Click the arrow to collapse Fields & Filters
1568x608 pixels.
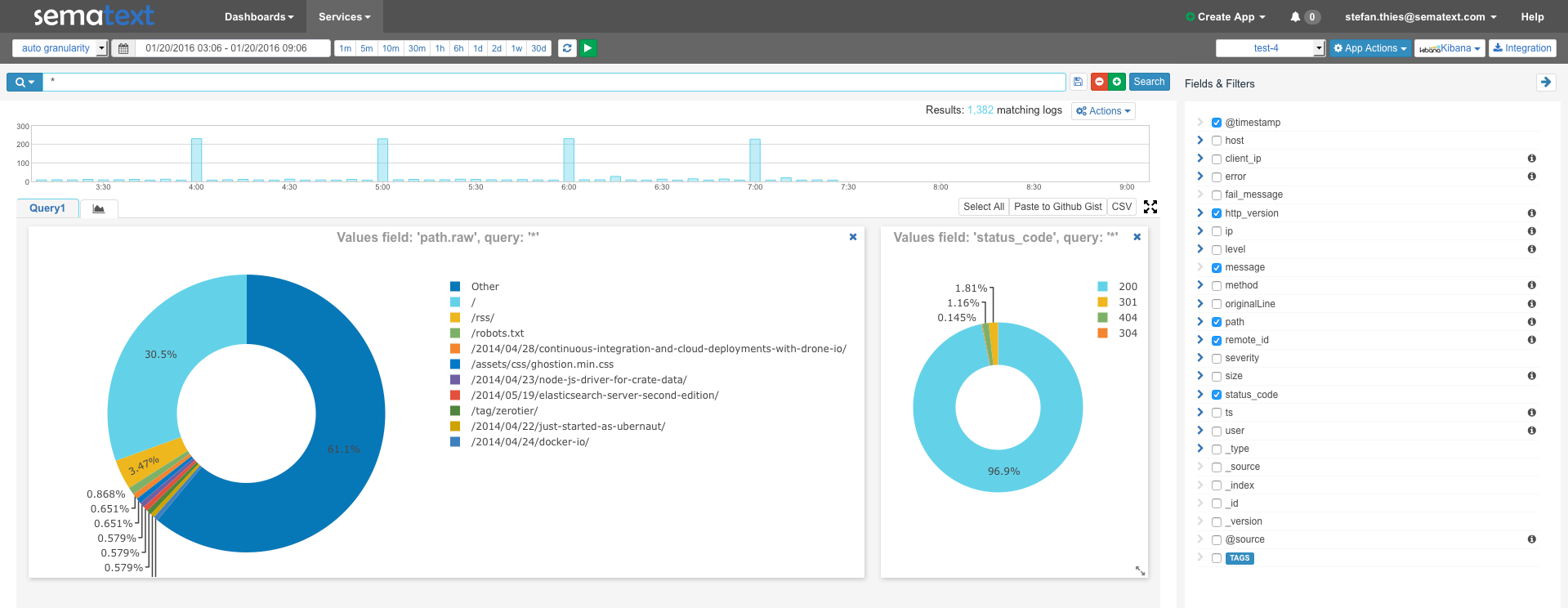(x=1545, y=82)
